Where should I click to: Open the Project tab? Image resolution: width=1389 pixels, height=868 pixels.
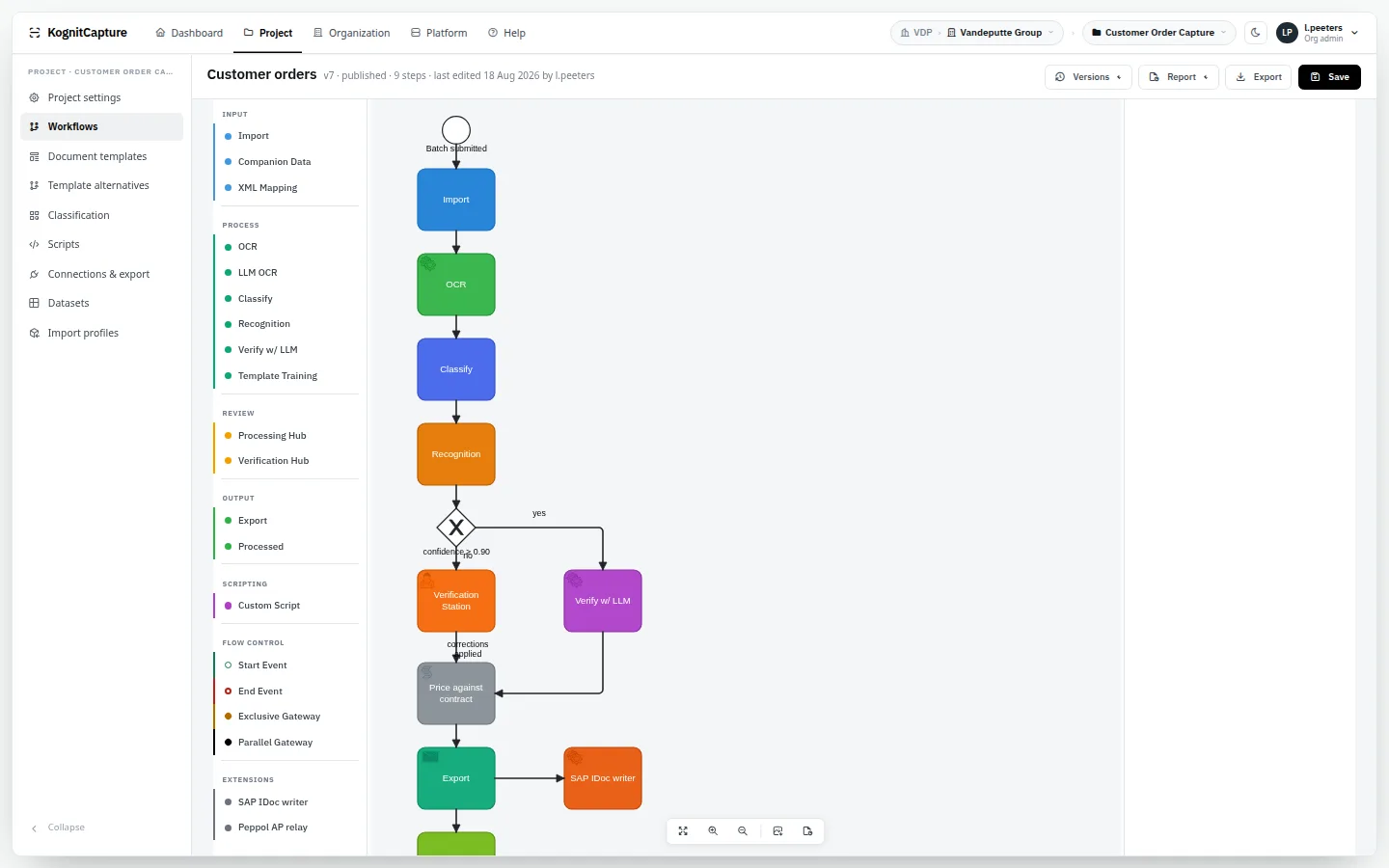tap(268, 33)
